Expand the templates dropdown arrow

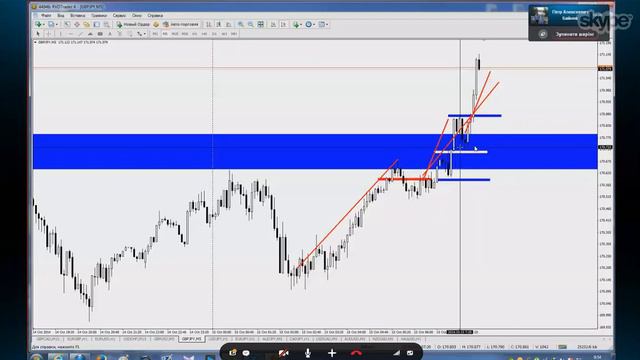click(327, 24)
